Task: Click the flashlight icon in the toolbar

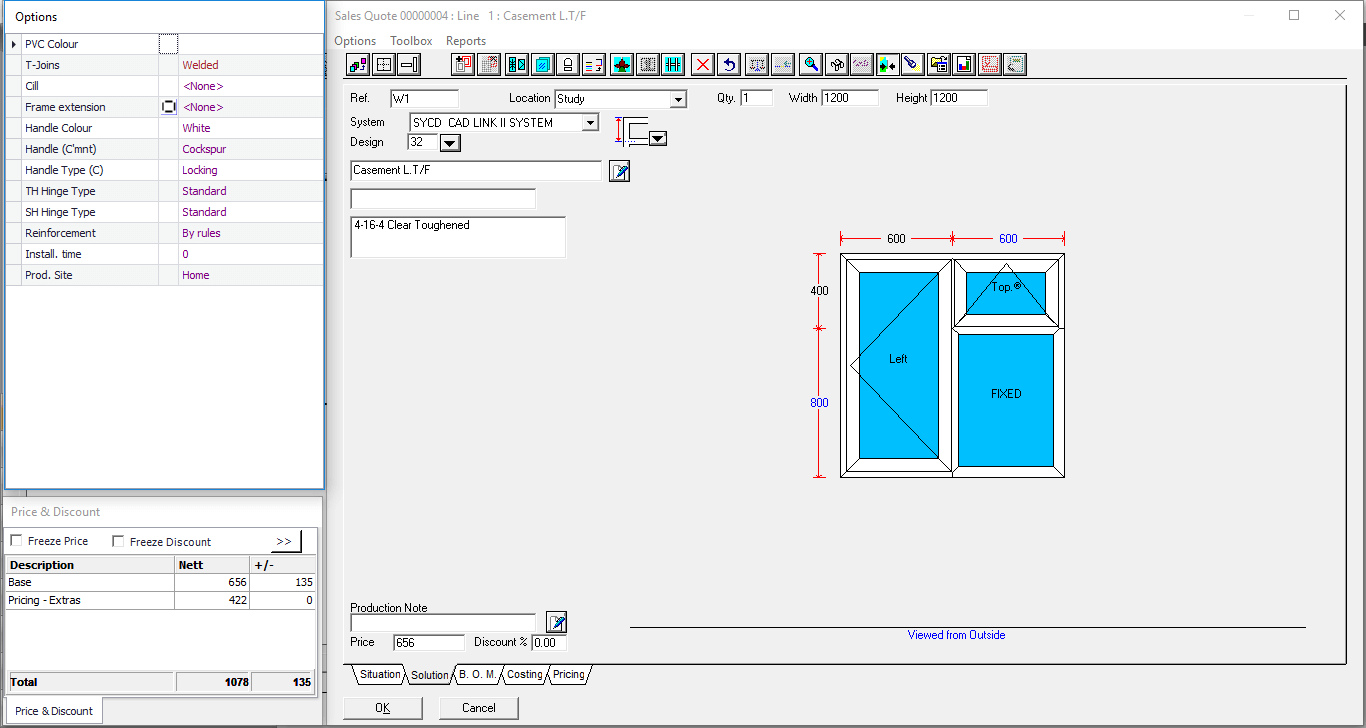Action: 911,65
